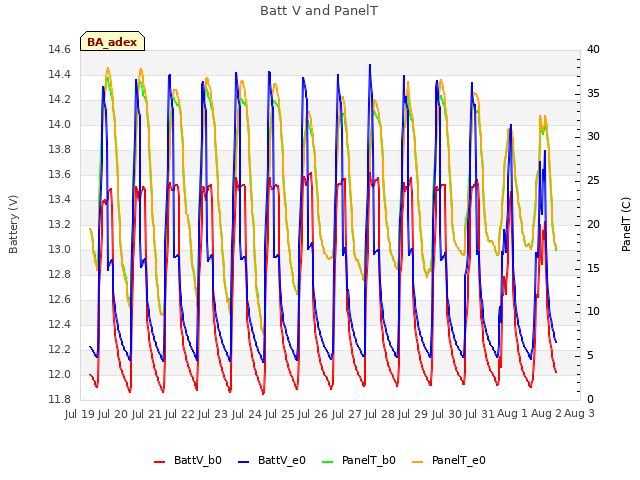Click the 5 tick on PanelT axis

pyautogui.click(x=590, y=356)
